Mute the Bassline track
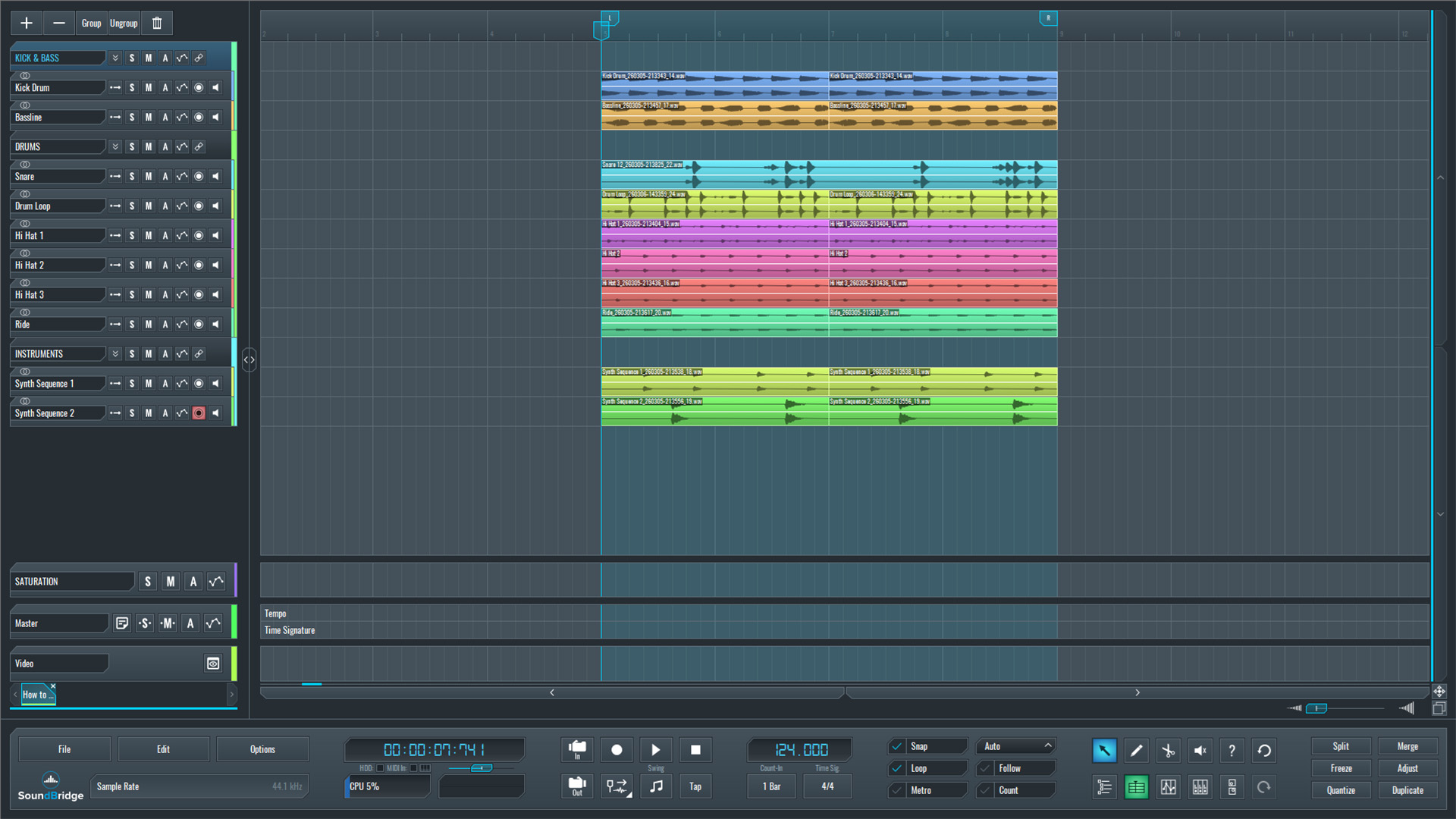This screenshot has width=1456, height=819. [x=149, y=117]
